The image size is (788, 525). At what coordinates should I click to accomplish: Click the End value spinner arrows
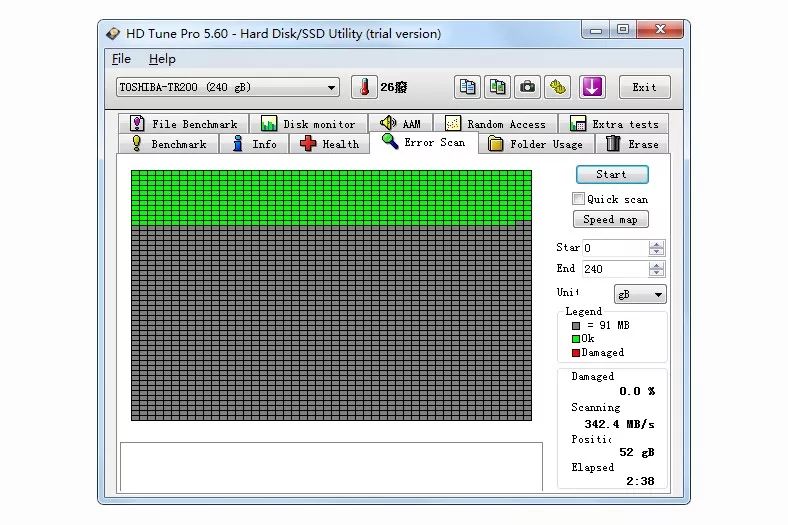656,269
